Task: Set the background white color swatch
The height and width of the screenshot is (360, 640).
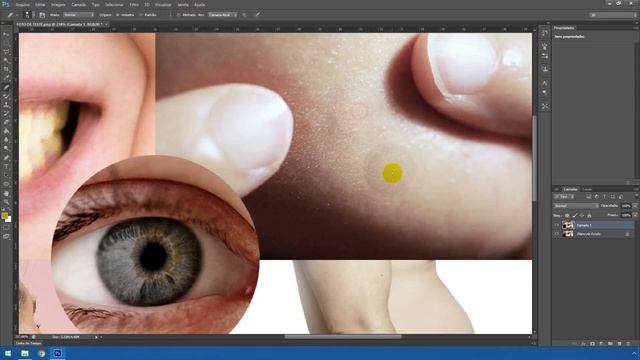Action: point(9,220)
